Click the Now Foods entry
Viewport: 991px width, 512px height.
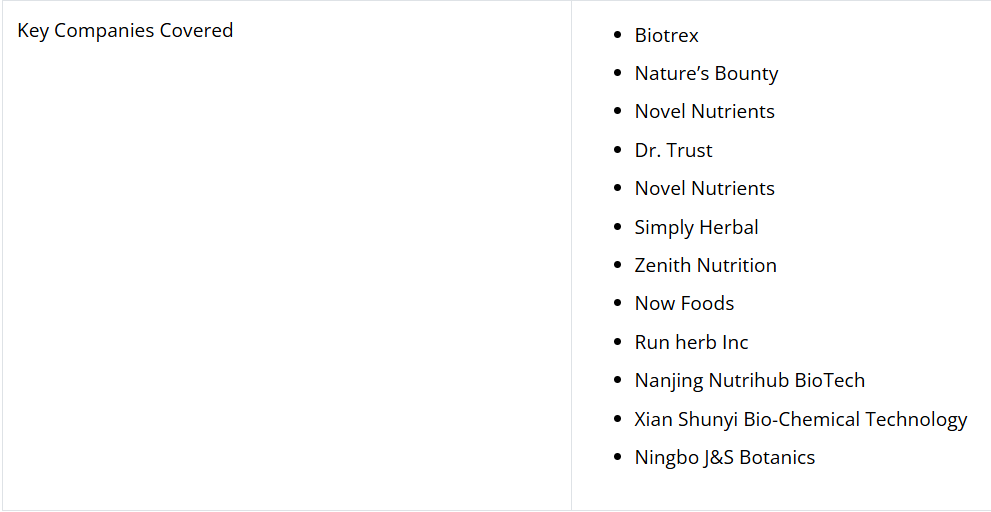pyautogui.click(x=684, y=304)
